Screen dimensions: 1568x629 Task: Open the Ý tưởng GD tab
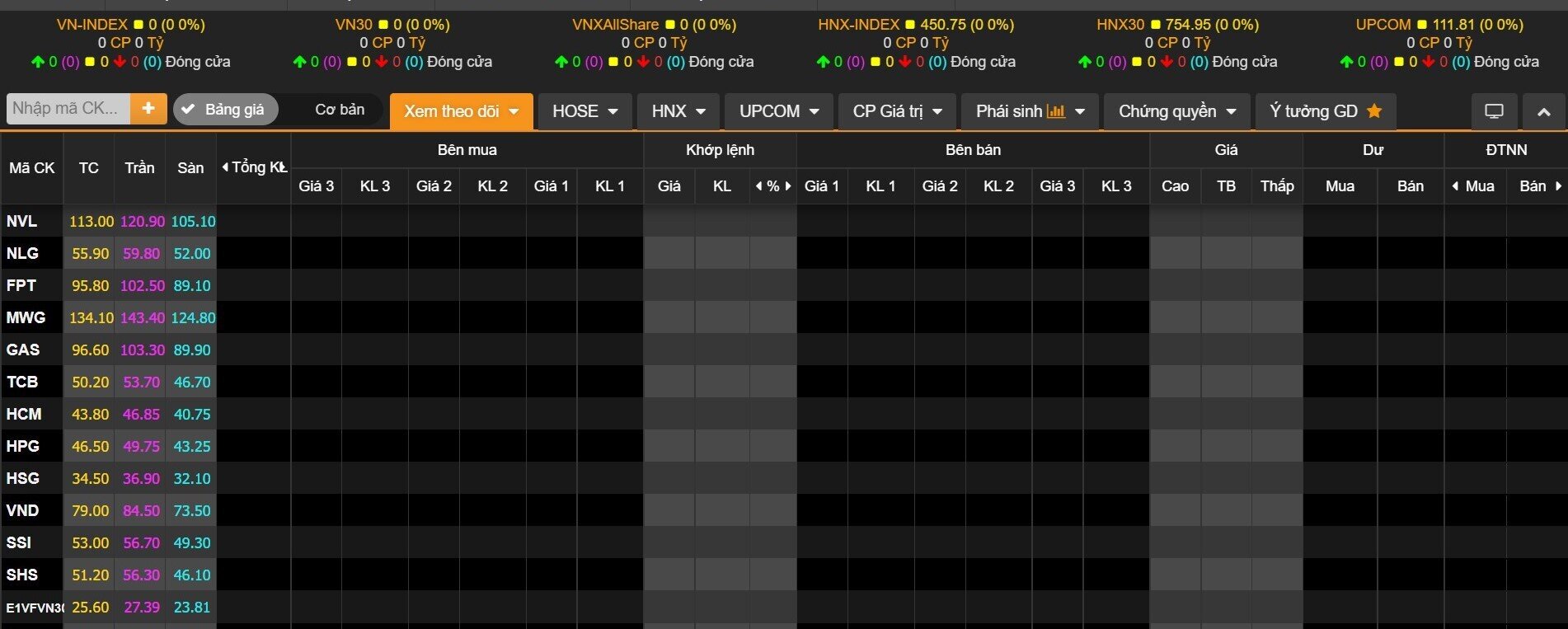click(x=1326, y=111)
